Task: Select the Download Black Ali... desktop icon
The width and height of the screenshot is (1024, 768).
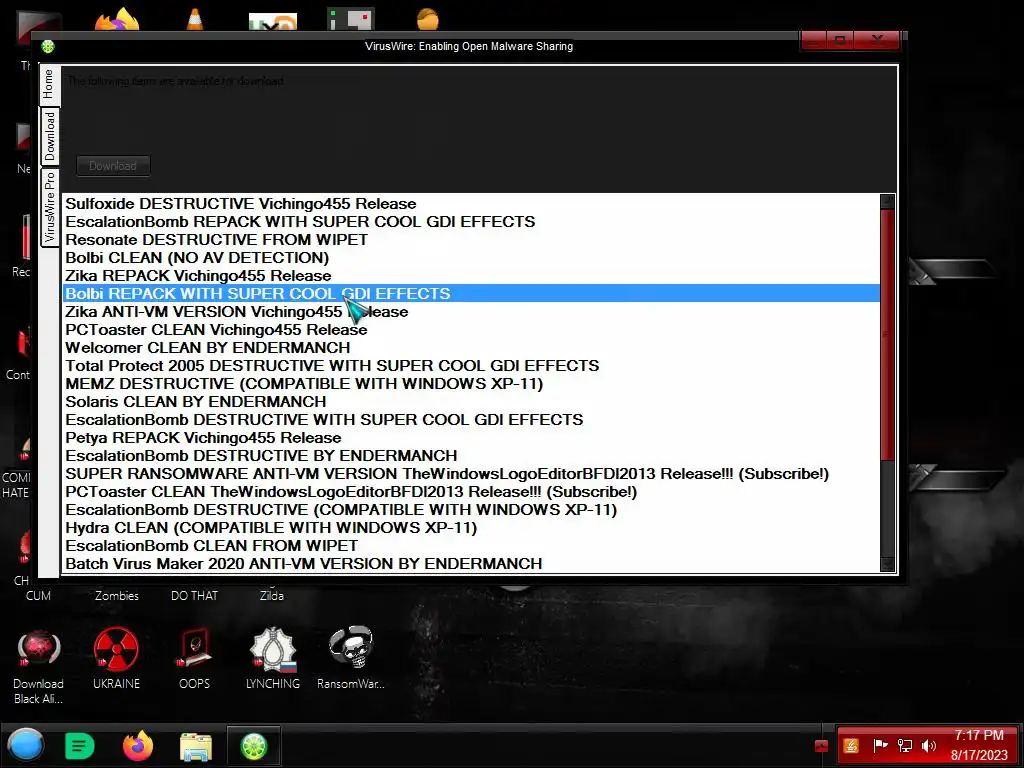Action: pyautogui.click(x=39, y=665)
